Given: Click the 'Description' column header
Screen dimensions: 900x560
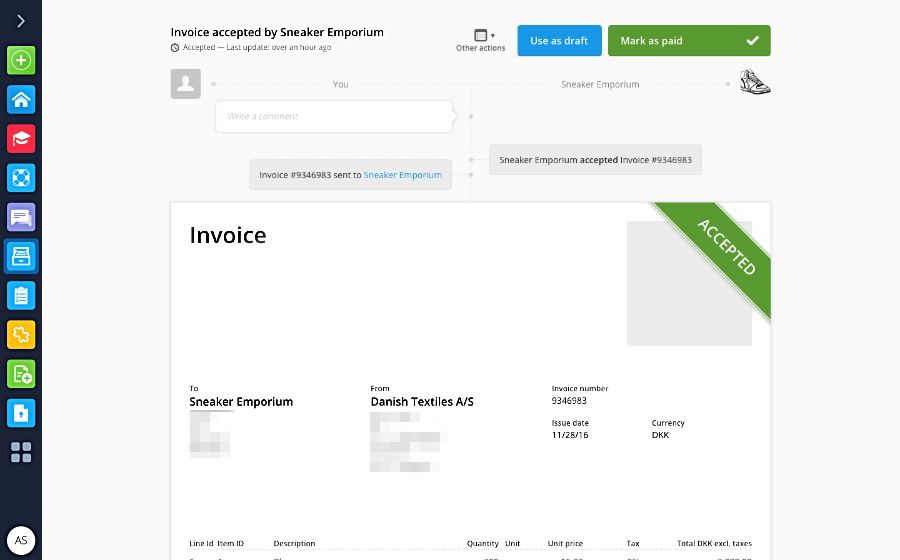Looking at the screenshot, I should coord(294,543).
